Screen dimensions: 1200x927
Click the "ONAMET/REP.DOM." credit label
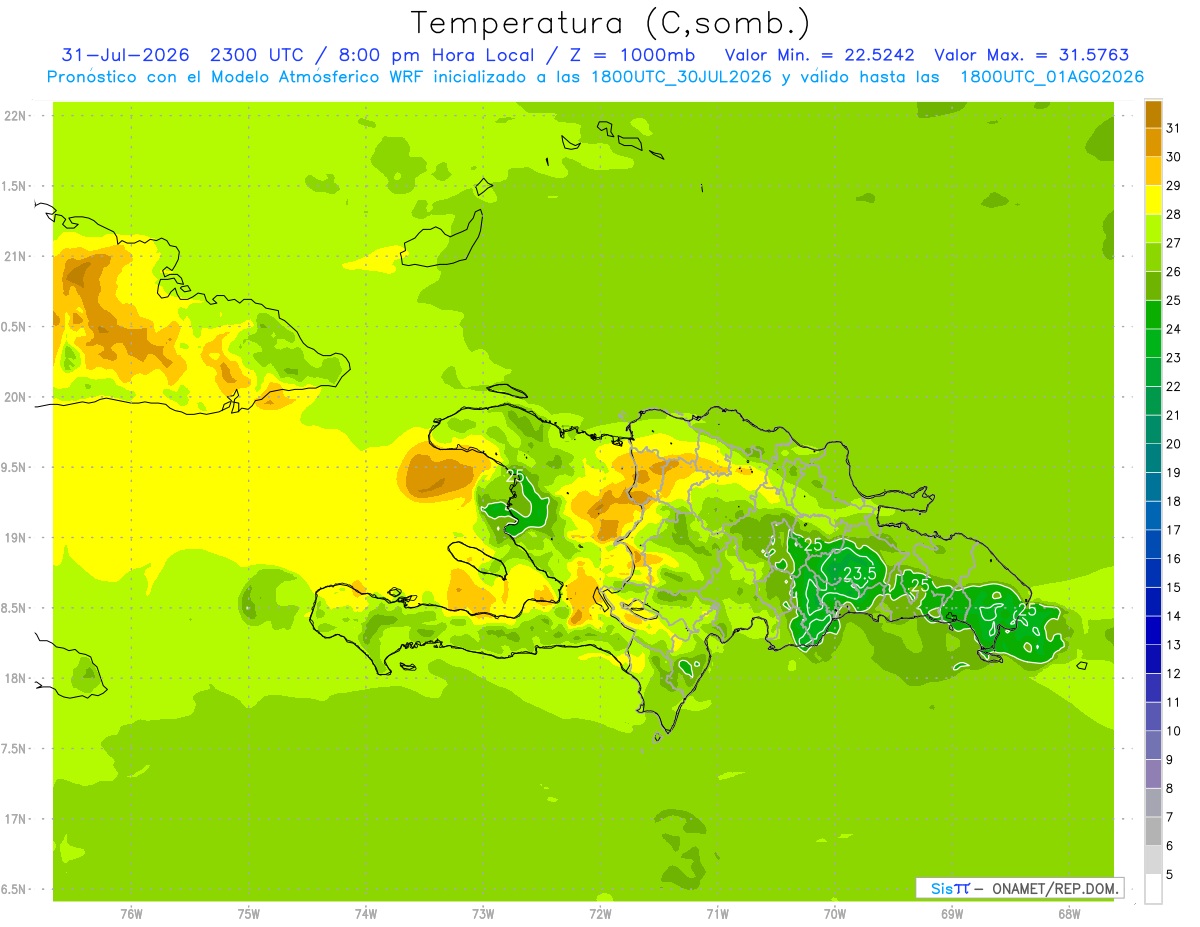click(x=1056, y=888)
